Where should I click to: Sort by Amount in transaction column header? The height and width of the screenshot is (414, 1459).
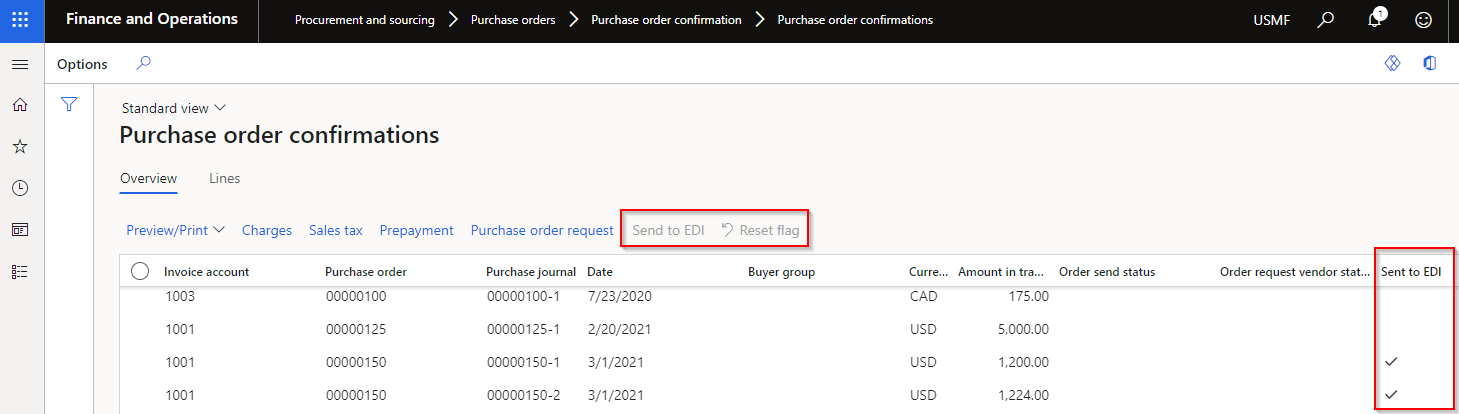(1001, 272)
